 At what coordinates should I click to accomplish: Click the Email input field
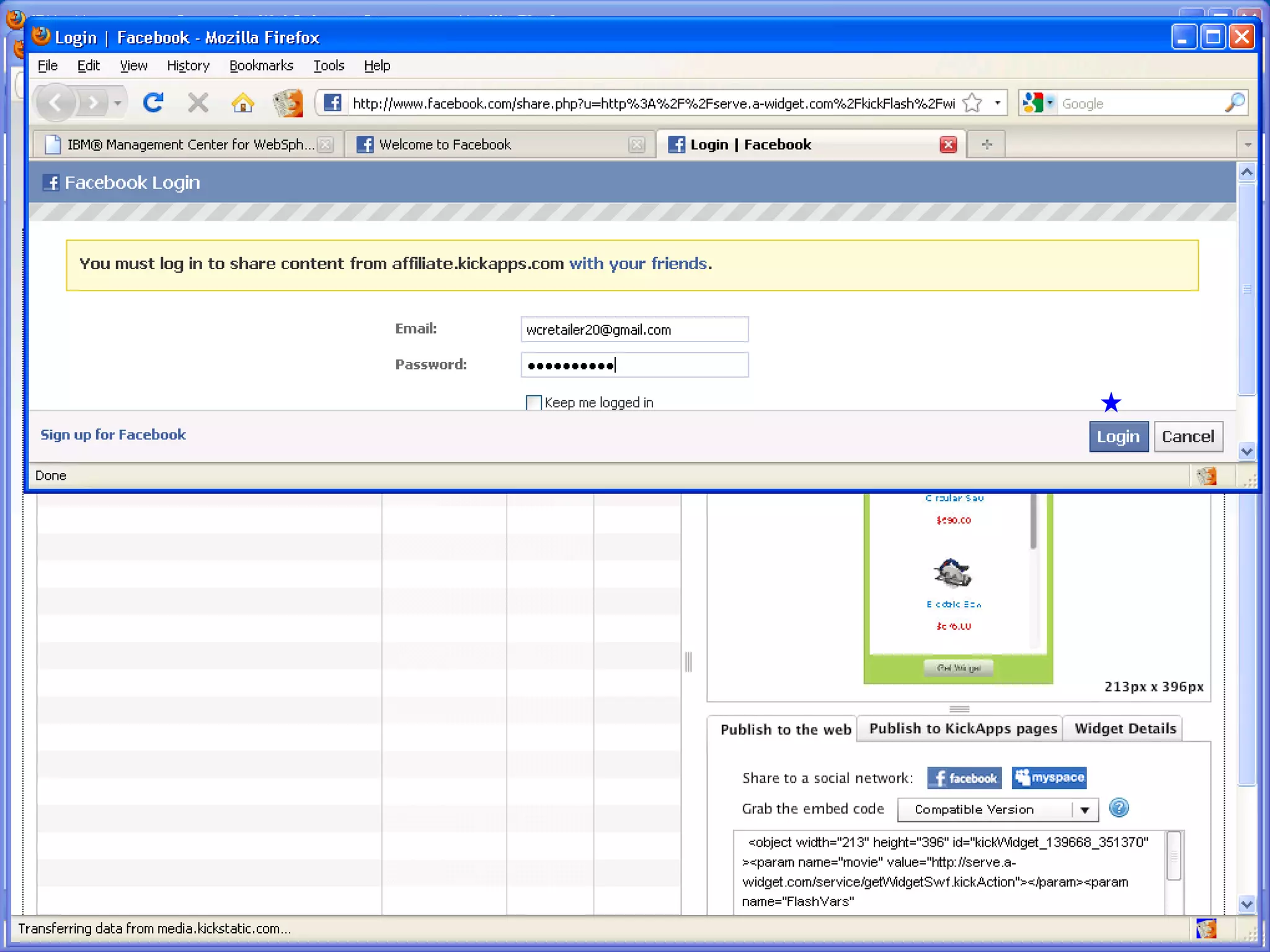pyautogui.click(x=634, y=330)
